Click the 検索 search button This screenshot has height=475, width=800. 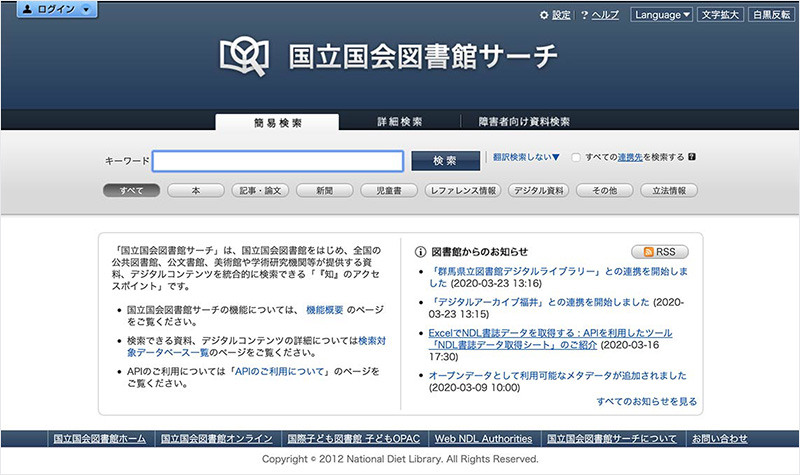[x=445, y=161]
